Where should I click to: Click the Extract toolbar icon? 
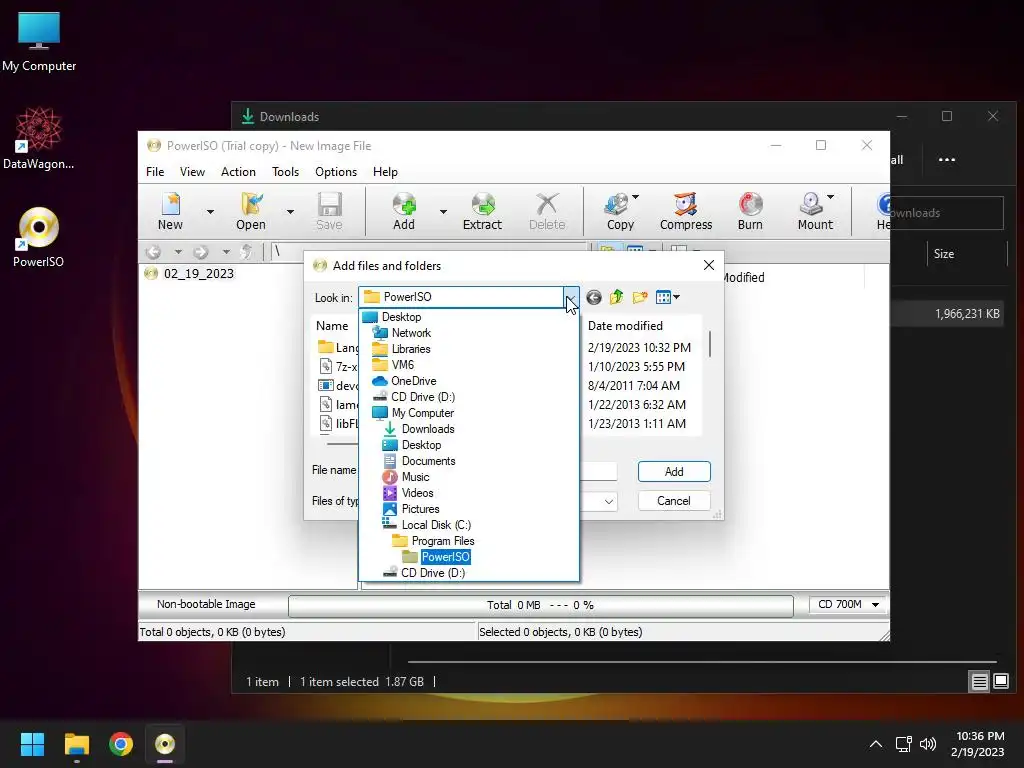pyautogui.click(x=482, y=211)
